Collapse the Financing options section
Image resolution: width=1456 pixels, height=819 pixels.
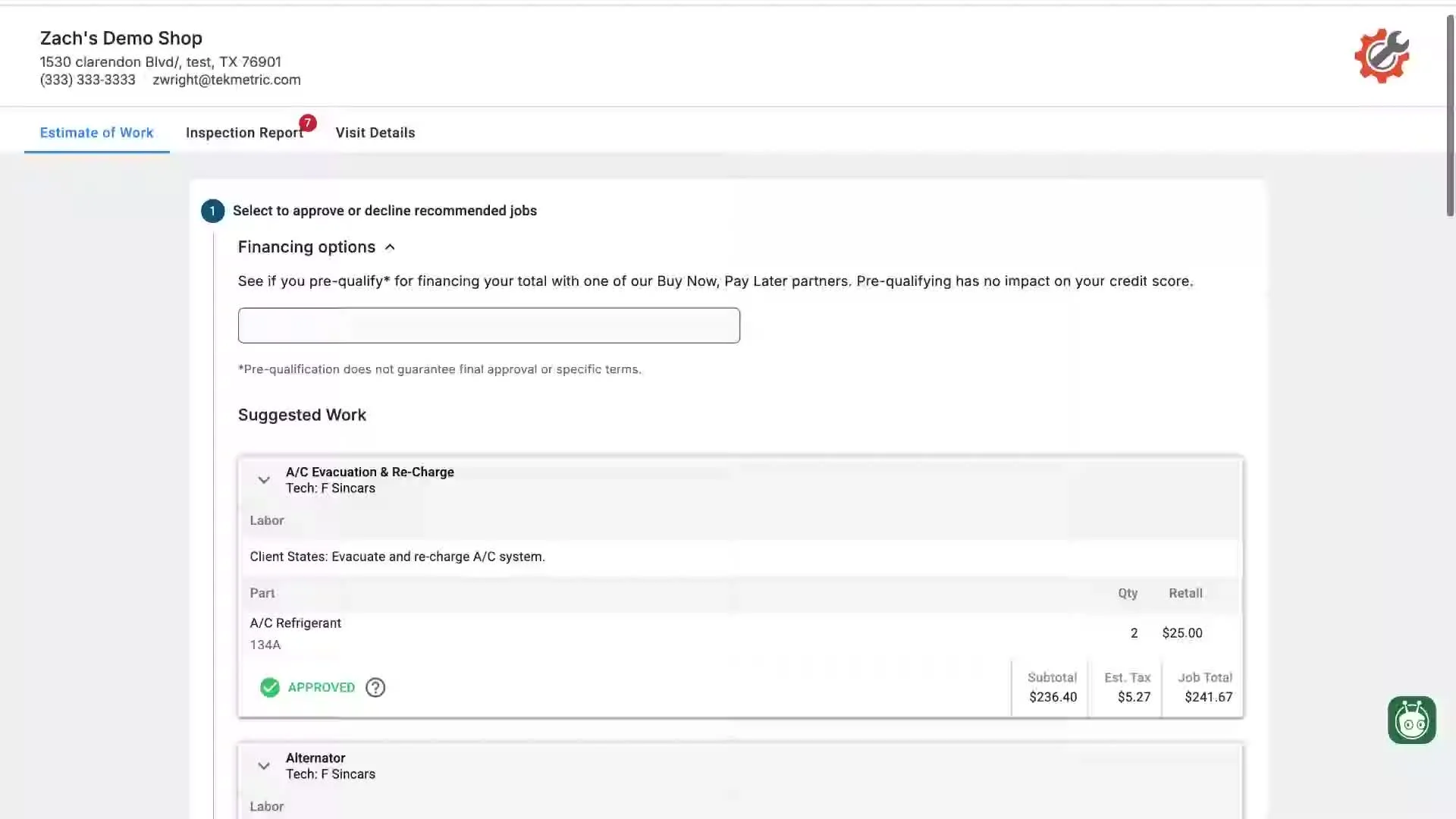[390, 247]
